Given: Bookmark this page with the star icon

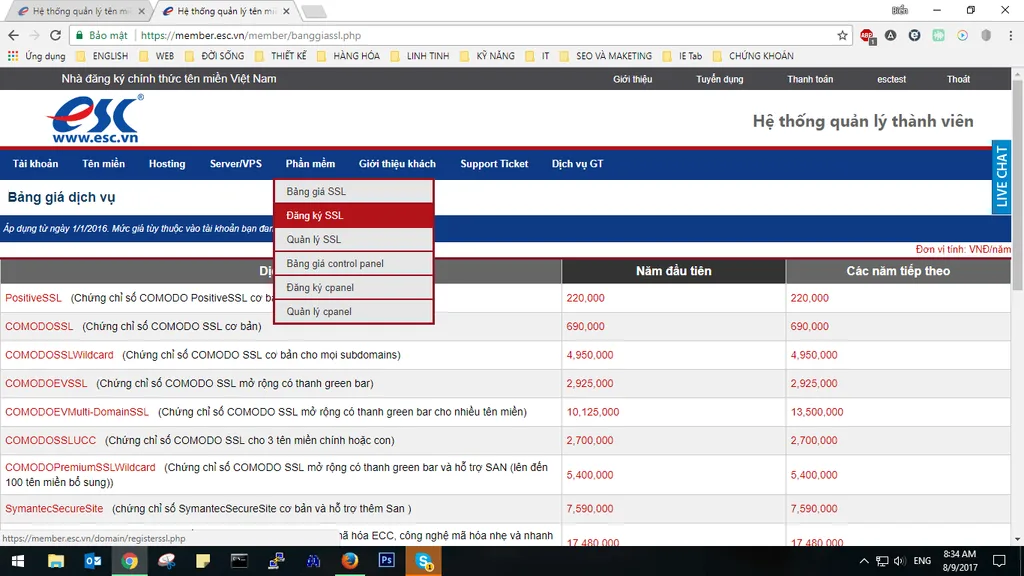Looking at the screenshot, I should (842, 35).
